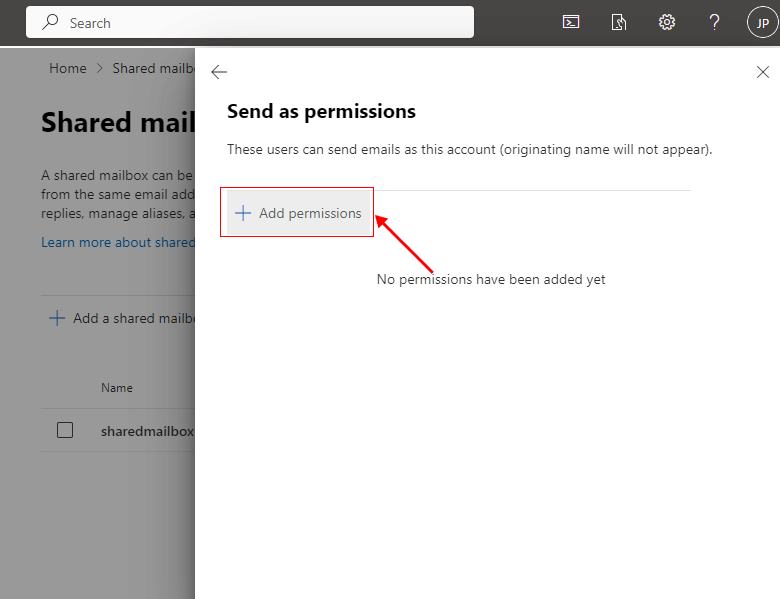Tick the sharedmailbox row checkbox

pyautogui.click(x=65, y=430)
